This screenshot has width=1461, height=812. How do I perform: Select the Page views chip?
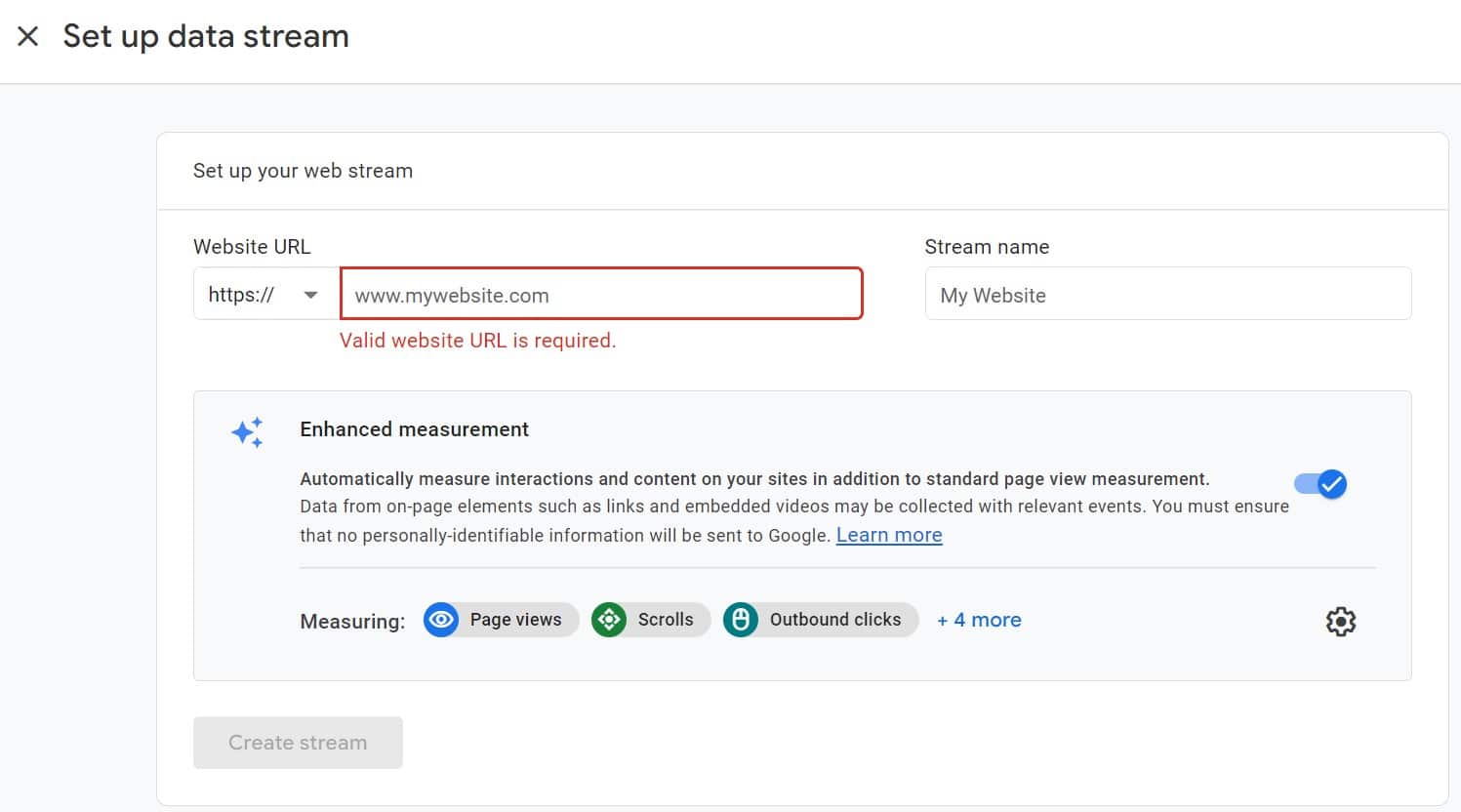coord(502,620)
